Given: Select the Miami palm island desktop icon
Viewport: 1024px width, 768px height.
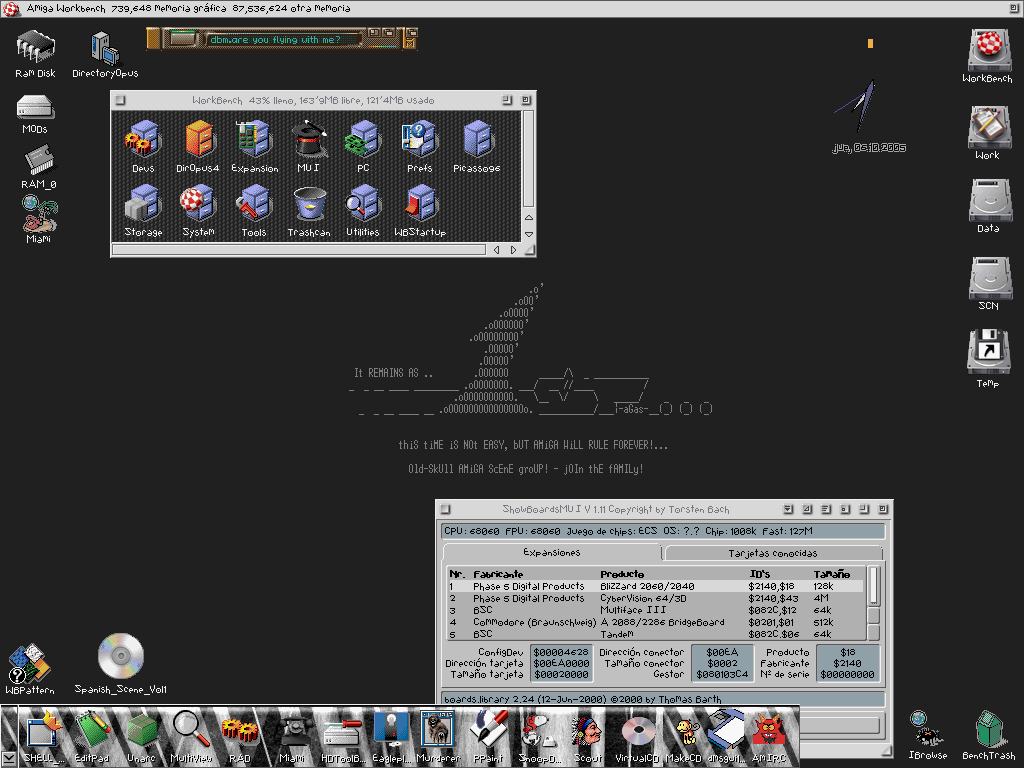Looking at the screenshot, I should tap(39, 219).
